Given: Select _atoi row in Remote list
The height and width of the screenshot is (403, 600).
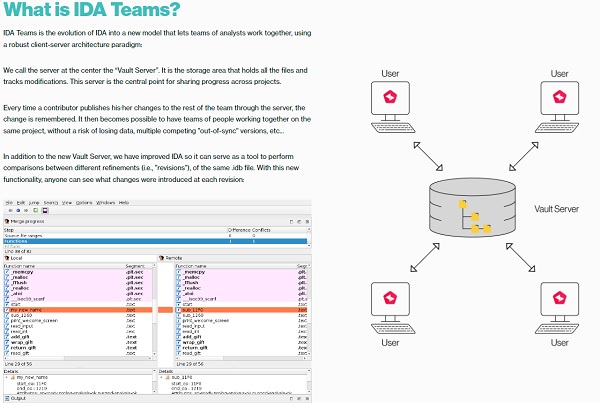Looking at the screenshot, I should (x=241, y=294).
